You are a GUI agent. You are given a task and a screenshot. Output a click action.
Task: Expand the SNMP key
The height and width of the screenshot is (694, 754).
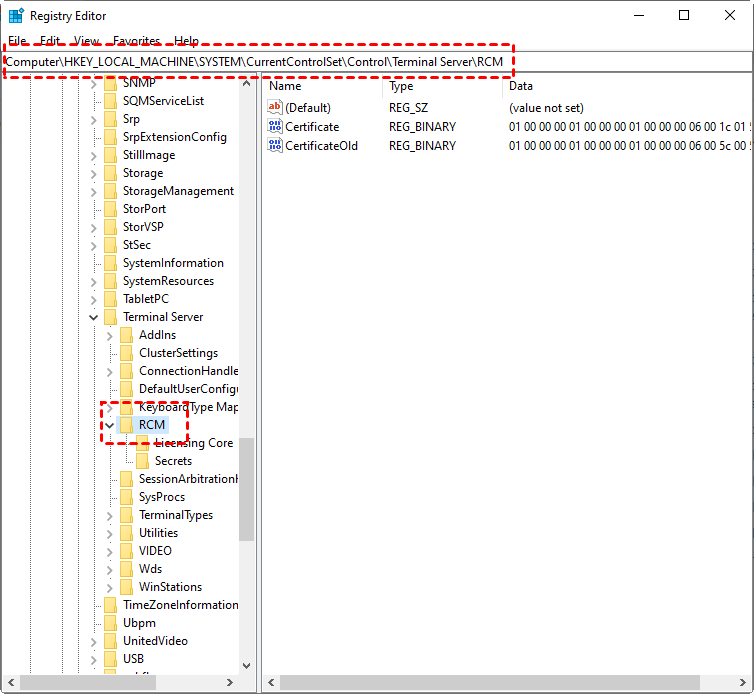(x=94, y=85)
